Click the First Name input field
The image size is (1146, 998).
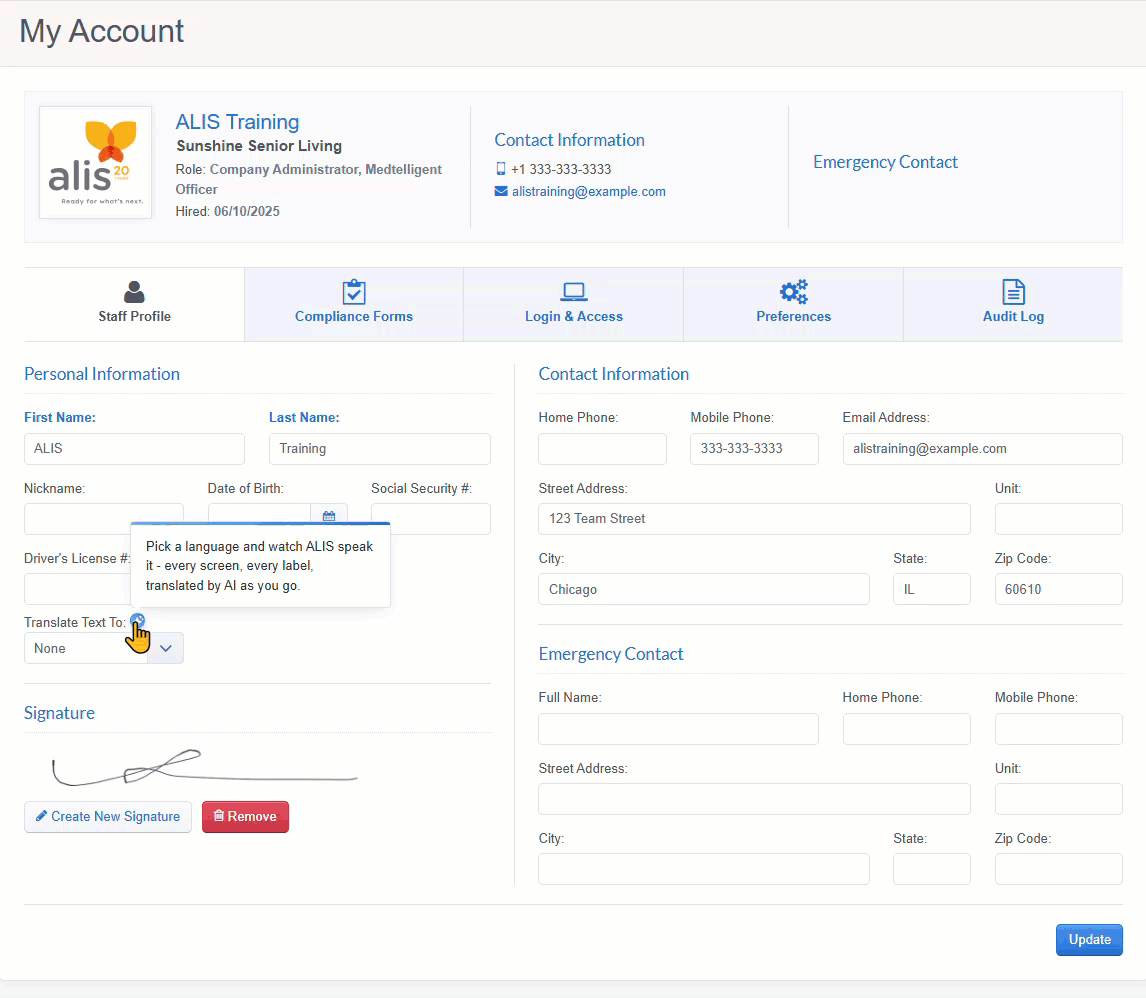(134, 449)
